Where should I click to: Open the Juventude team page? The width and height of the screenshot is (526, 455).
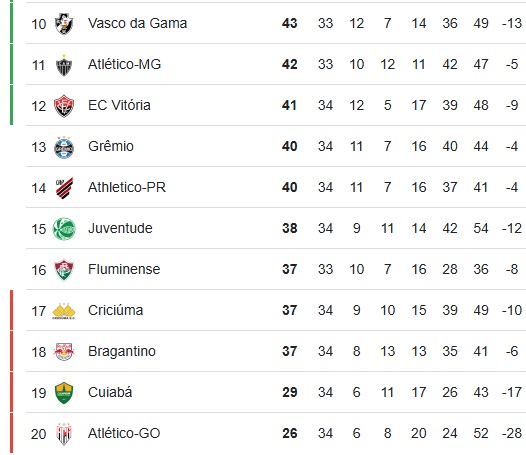point(120,229)
